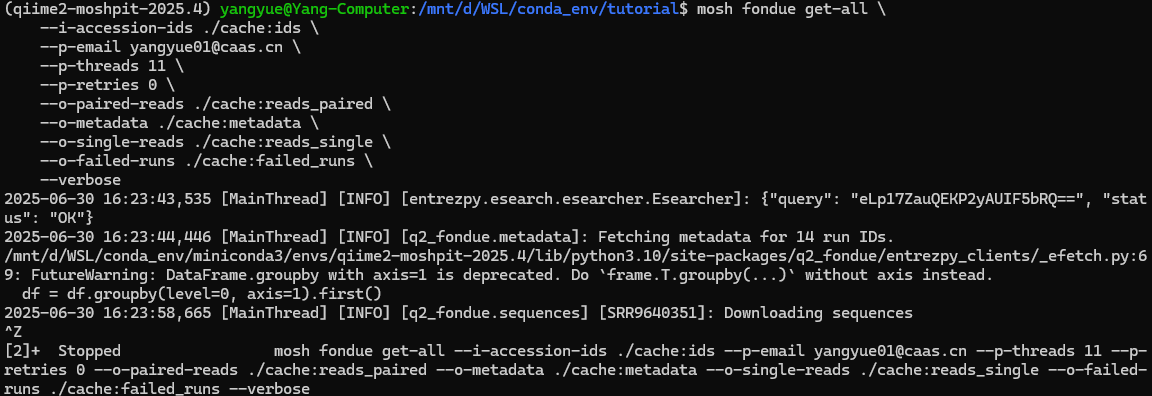Click the --o-paired-reads ./cache:reads_paired line
This screenshot has width=1152, height=396.
[x=206, y=104]
